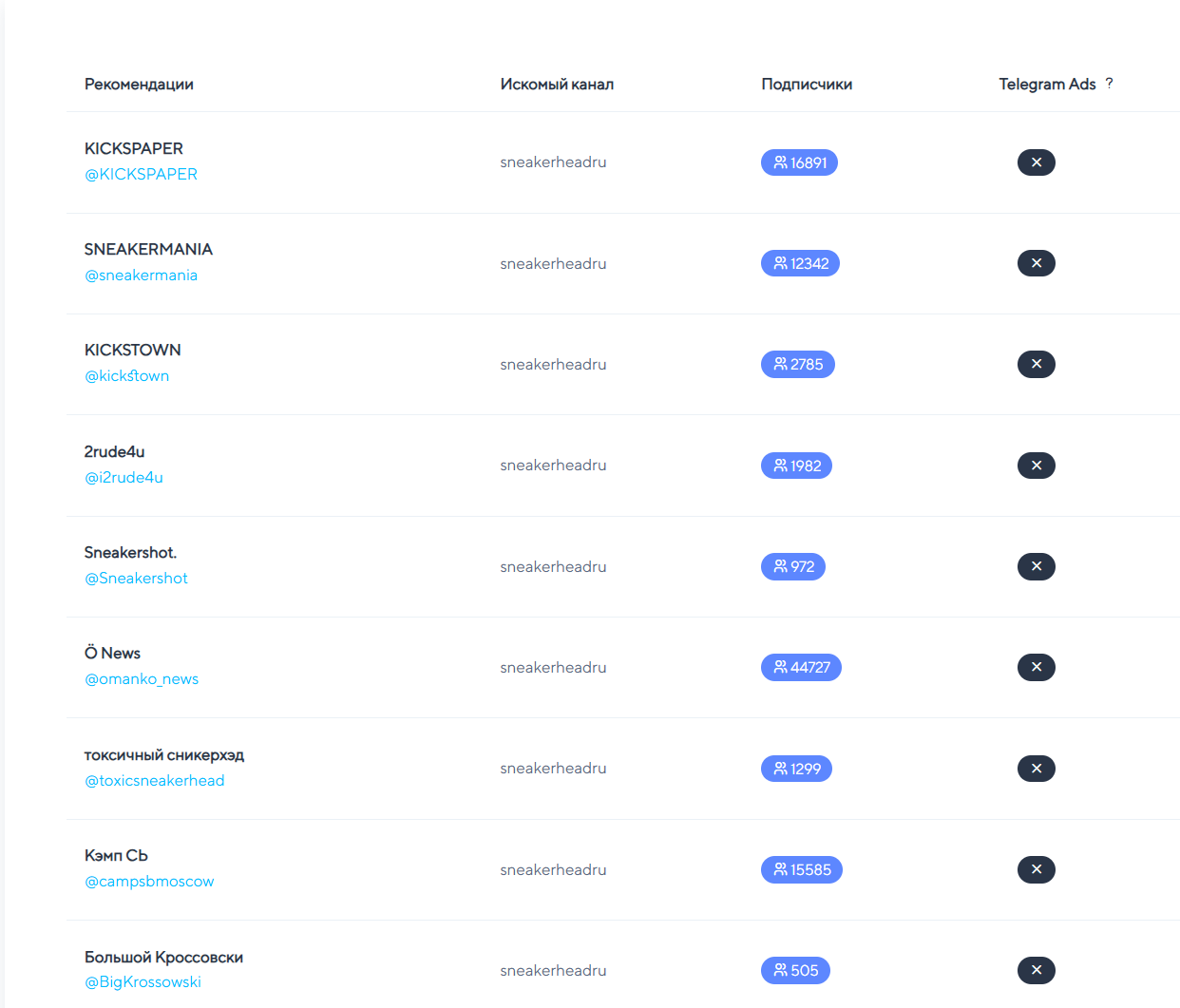The height and width of the screenshot is (1008, 1180).
Task: Click the X icon in SNEAKERMANIA row
Action: [x=1036, y=263]
